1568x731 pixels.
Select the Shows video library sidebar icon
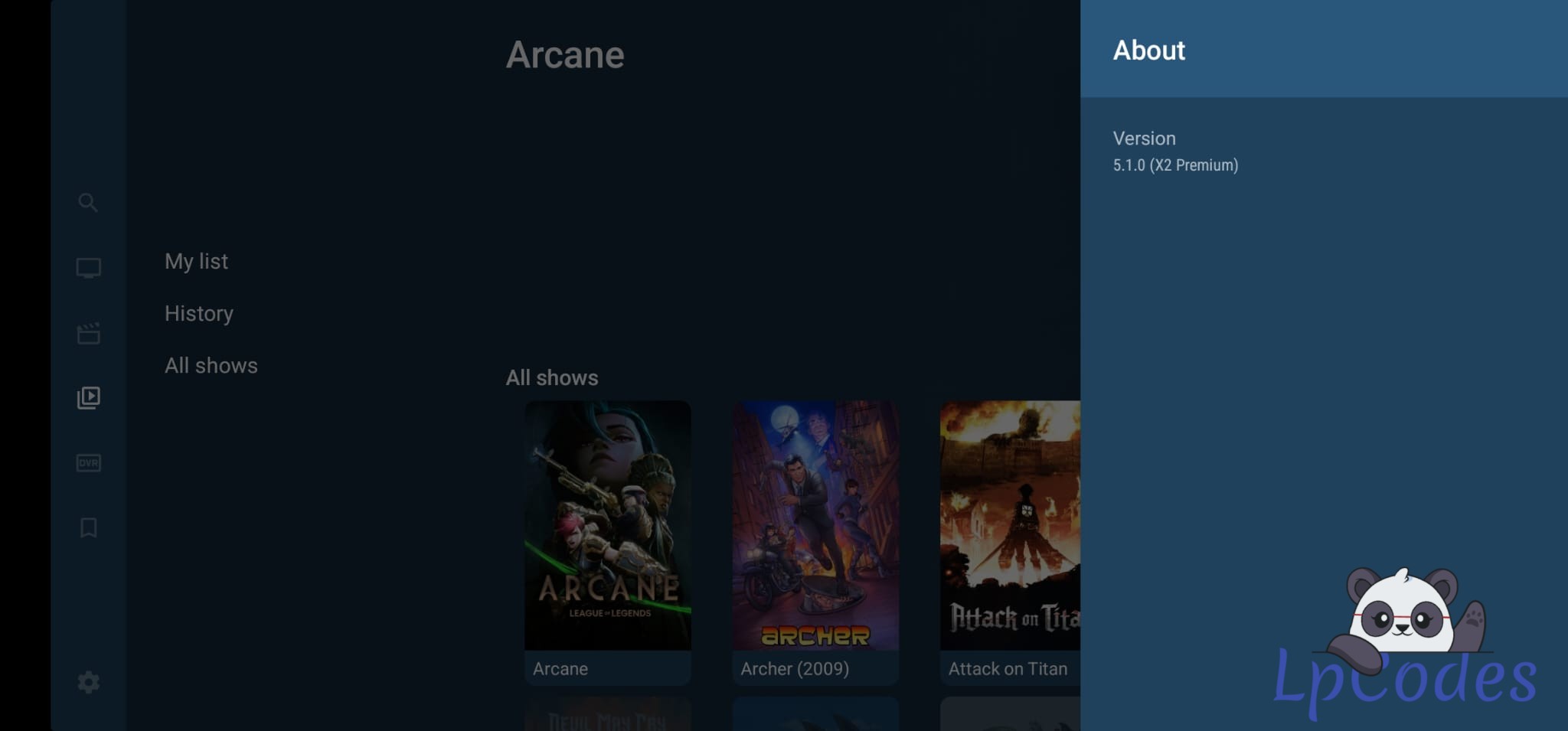88,397
